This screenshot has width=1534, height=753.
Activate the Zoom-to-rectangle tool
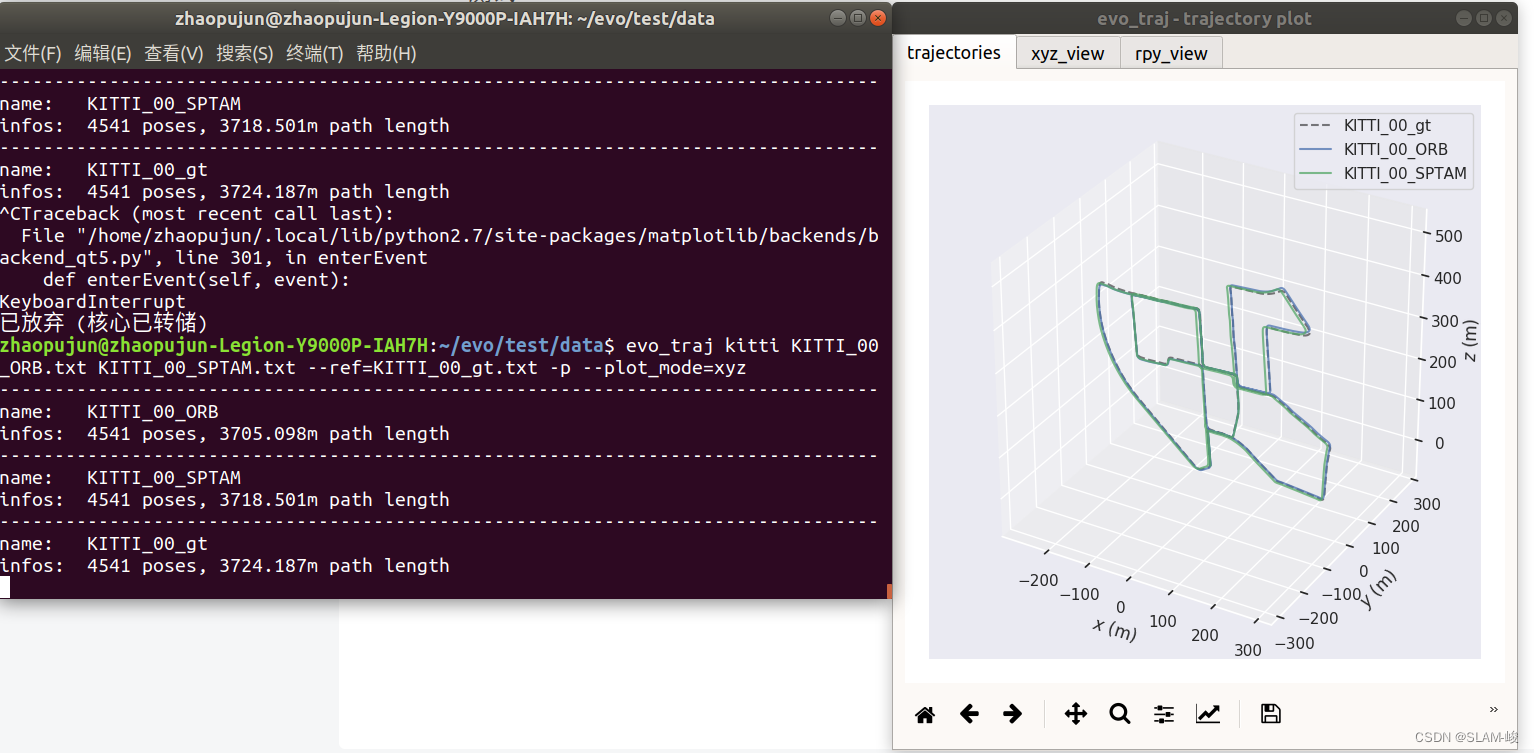[1119, 714]
